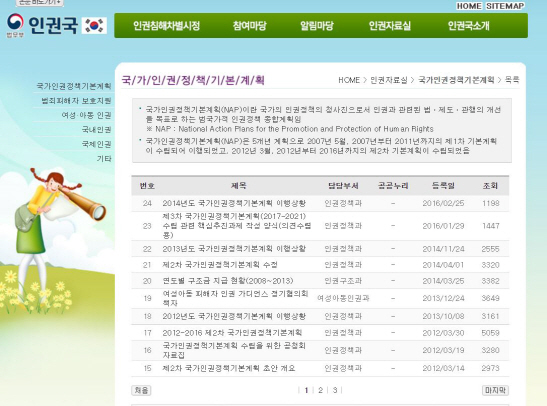
Task: Click row number 15
Action: [x=147, y=368]
